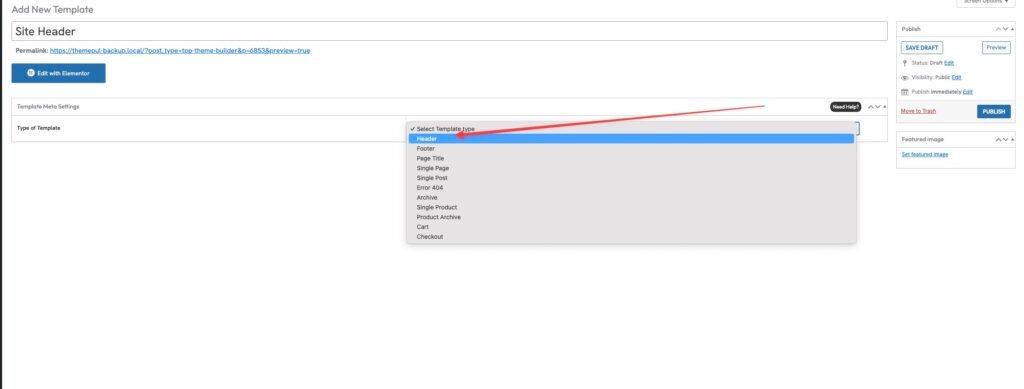The image size is (1024, 389).
Task: Click the Site Header title field
Action: coord(449,31)
